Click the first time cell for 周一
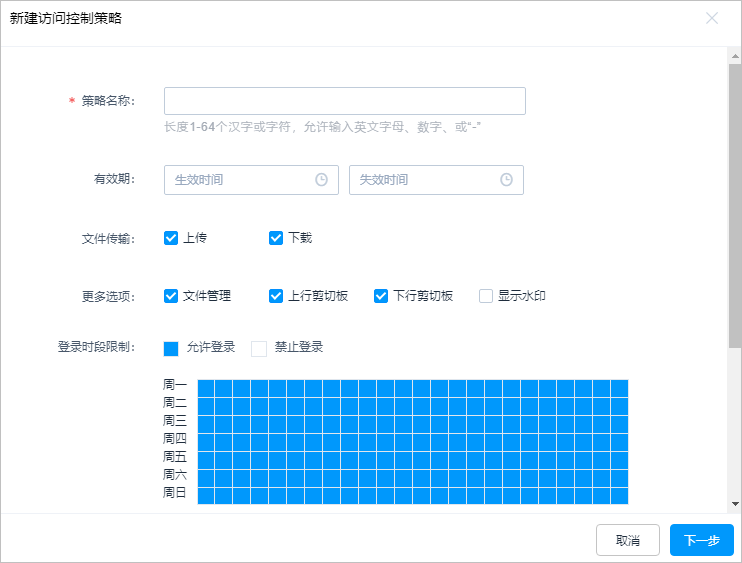The image size is (742, 563). (x=206, y=388)
